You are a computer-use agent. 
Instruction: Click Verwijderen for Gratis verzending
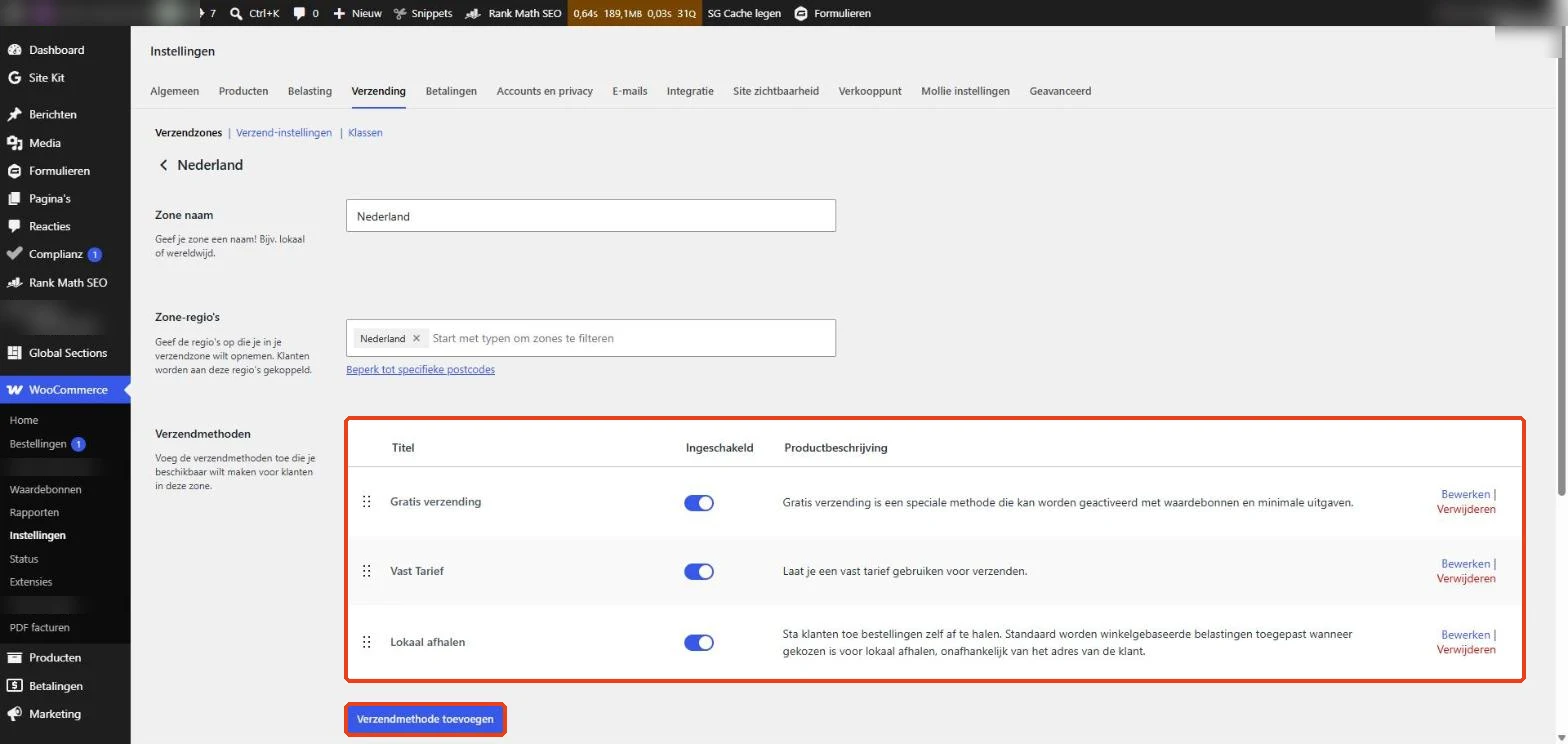tap(1466, 509)
